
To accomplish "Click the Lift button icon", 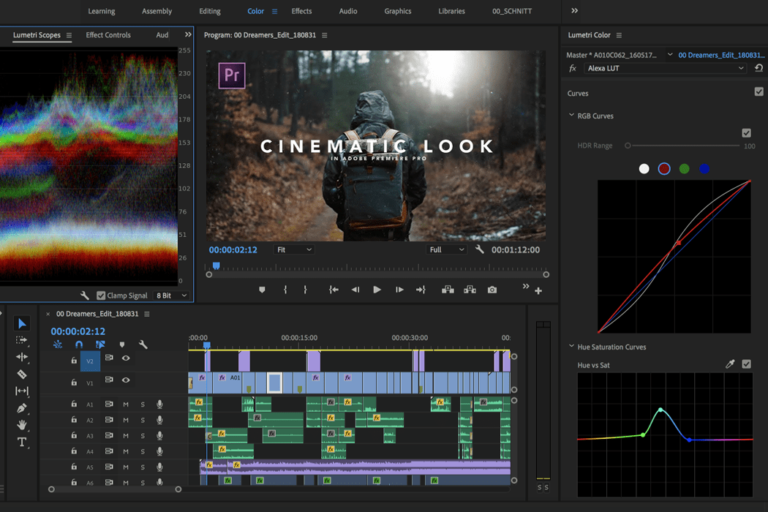I will (448, 290).
